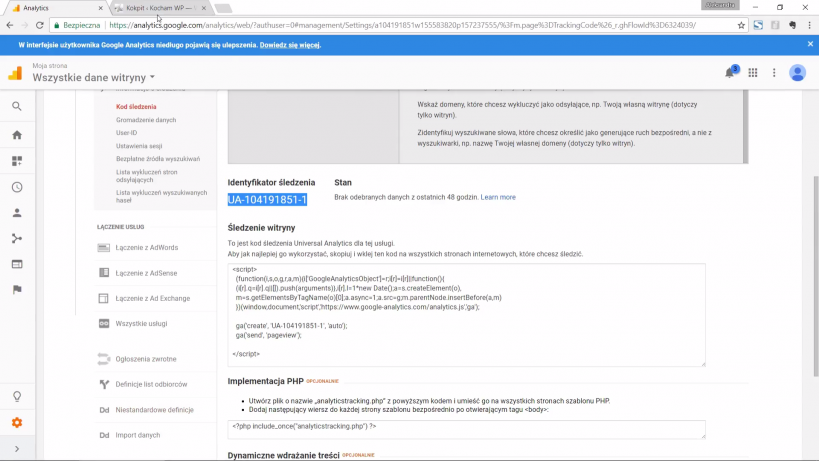Viewport: 819px width, 461px height.
Task: Click inside the tracking code script box
Action: [x=466, y=315]
